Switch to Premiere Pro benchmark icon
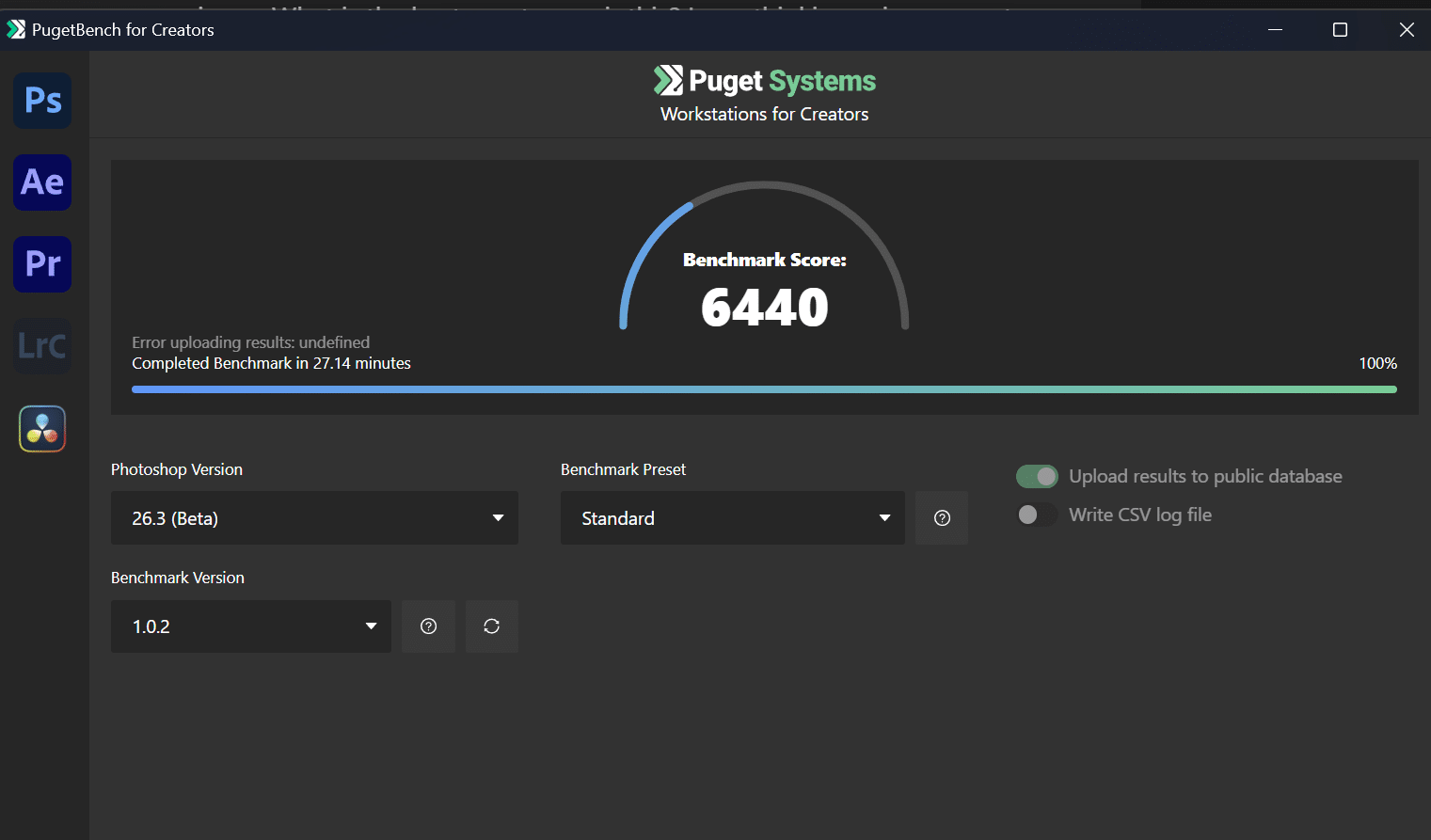The width and height of the screenshot is (1431, 840). 42,264
